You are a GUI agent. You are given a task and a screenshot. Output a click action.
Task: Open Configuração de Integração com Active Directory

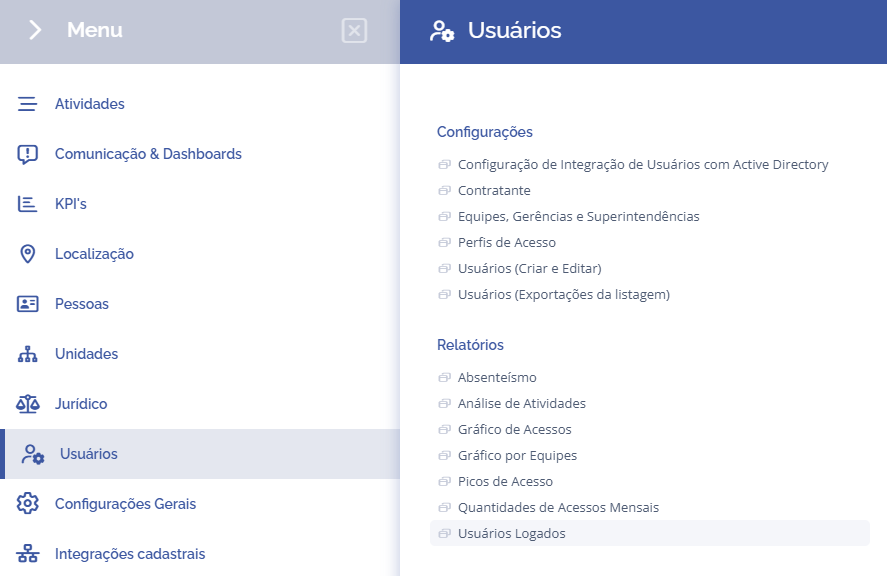click(x=643, y=164)
